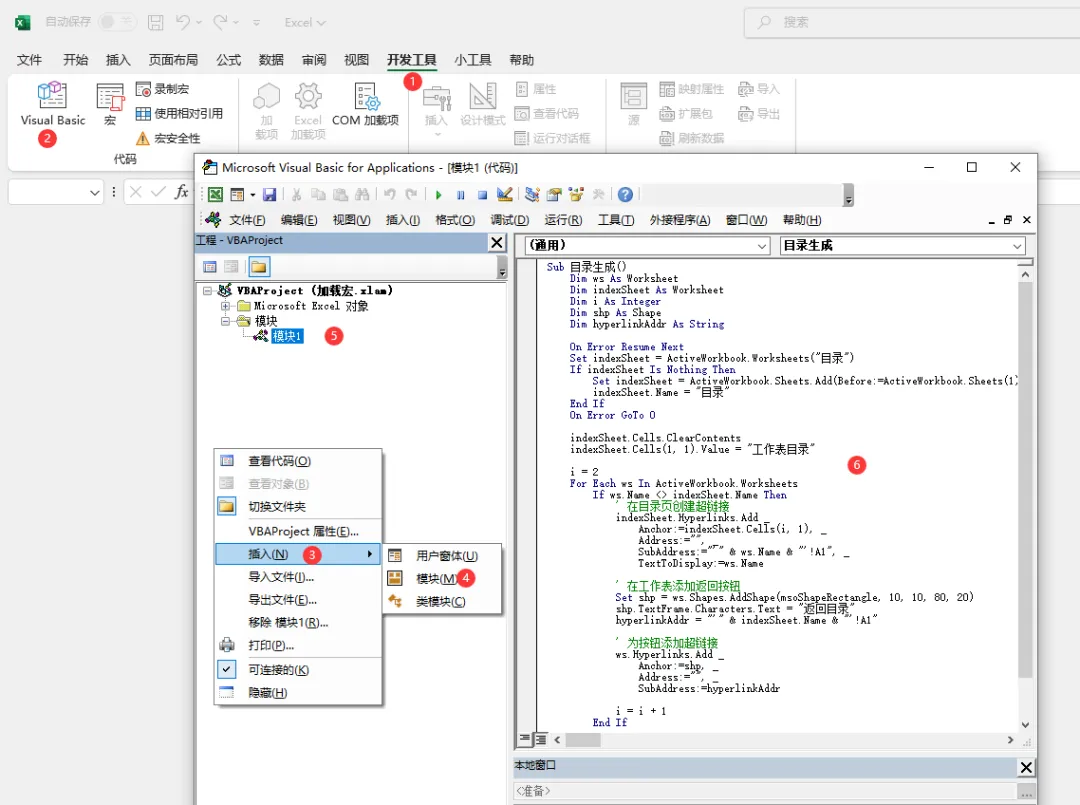The width and height of the screenshot is (1080, 805).
Task: Save the project via VBA toolbar disk icon
Action: pos(269,195)
